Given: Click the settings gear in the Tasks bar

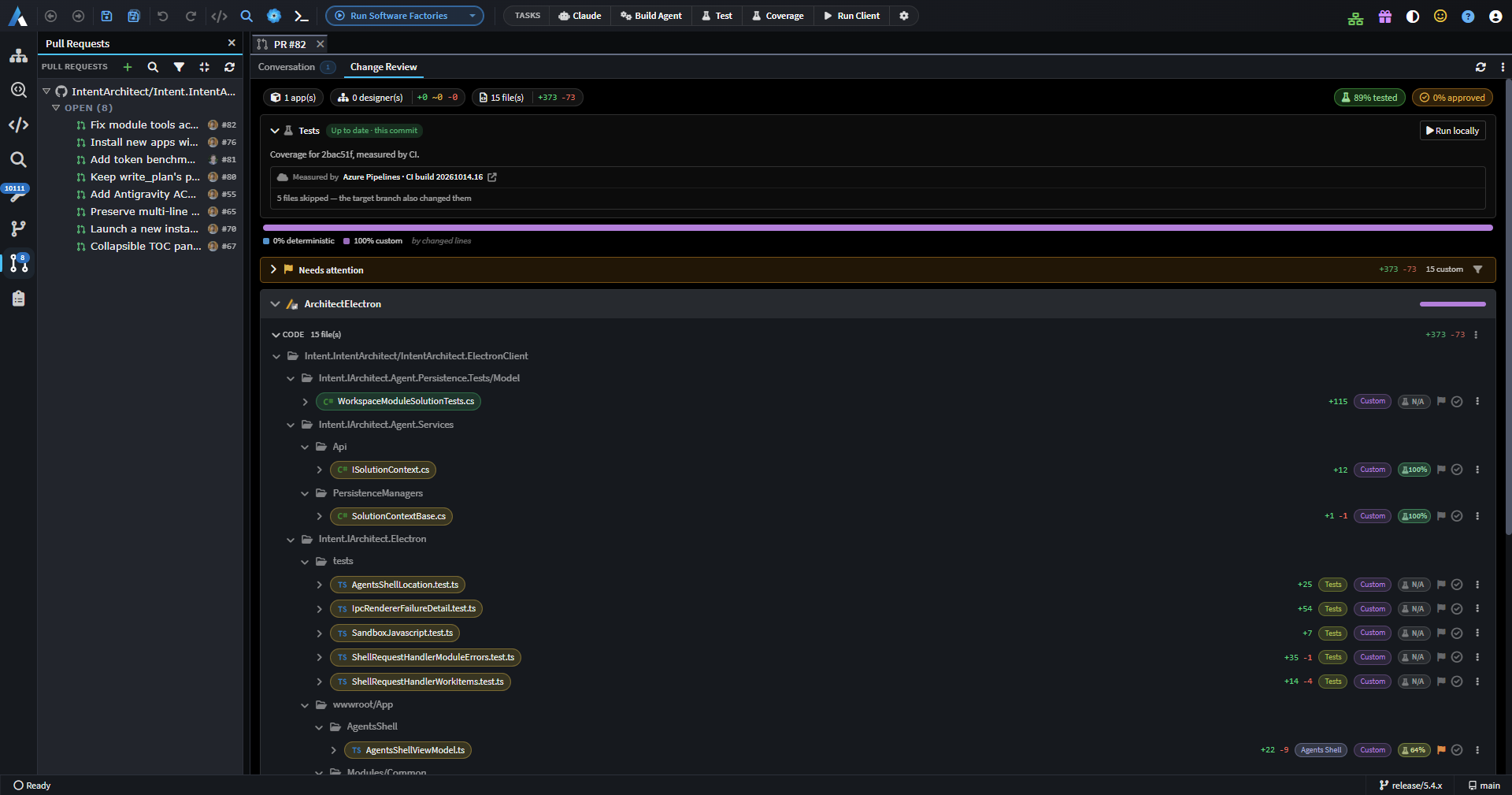Looking at the screenshot, I should pos(904,16).
